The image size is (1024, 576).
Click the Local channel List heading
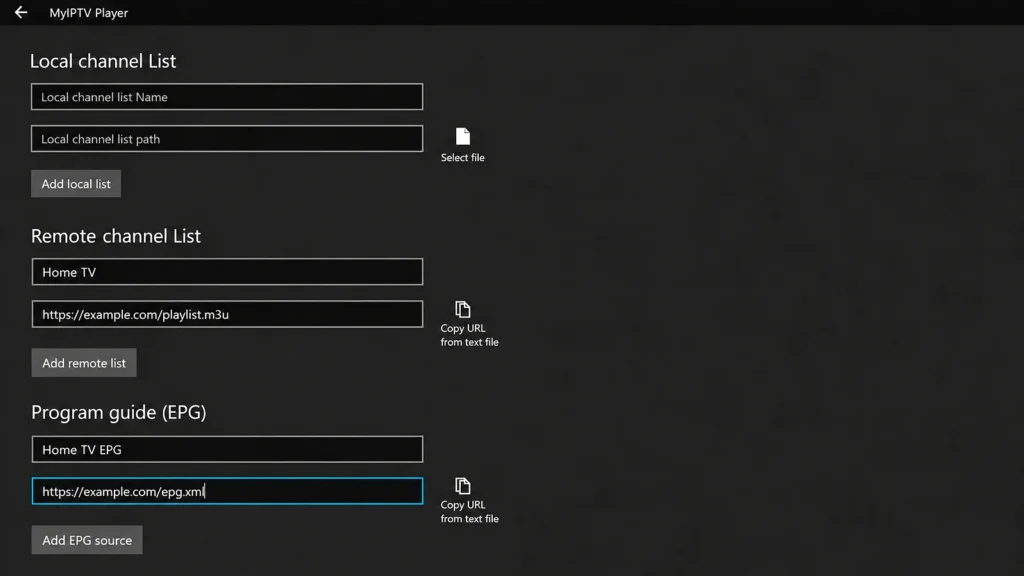click(103, 61)
